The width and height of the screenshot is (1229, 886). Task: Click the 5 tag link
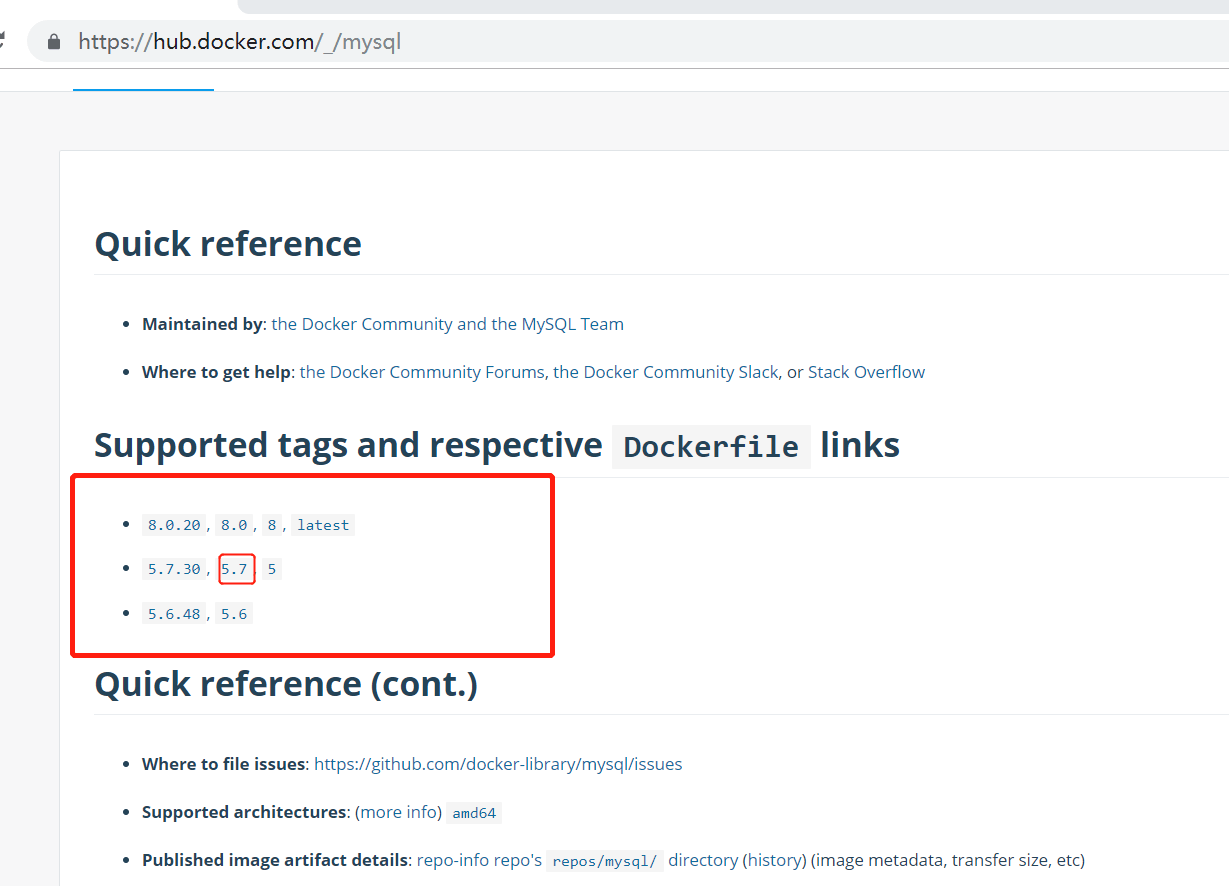click(272, 569)
